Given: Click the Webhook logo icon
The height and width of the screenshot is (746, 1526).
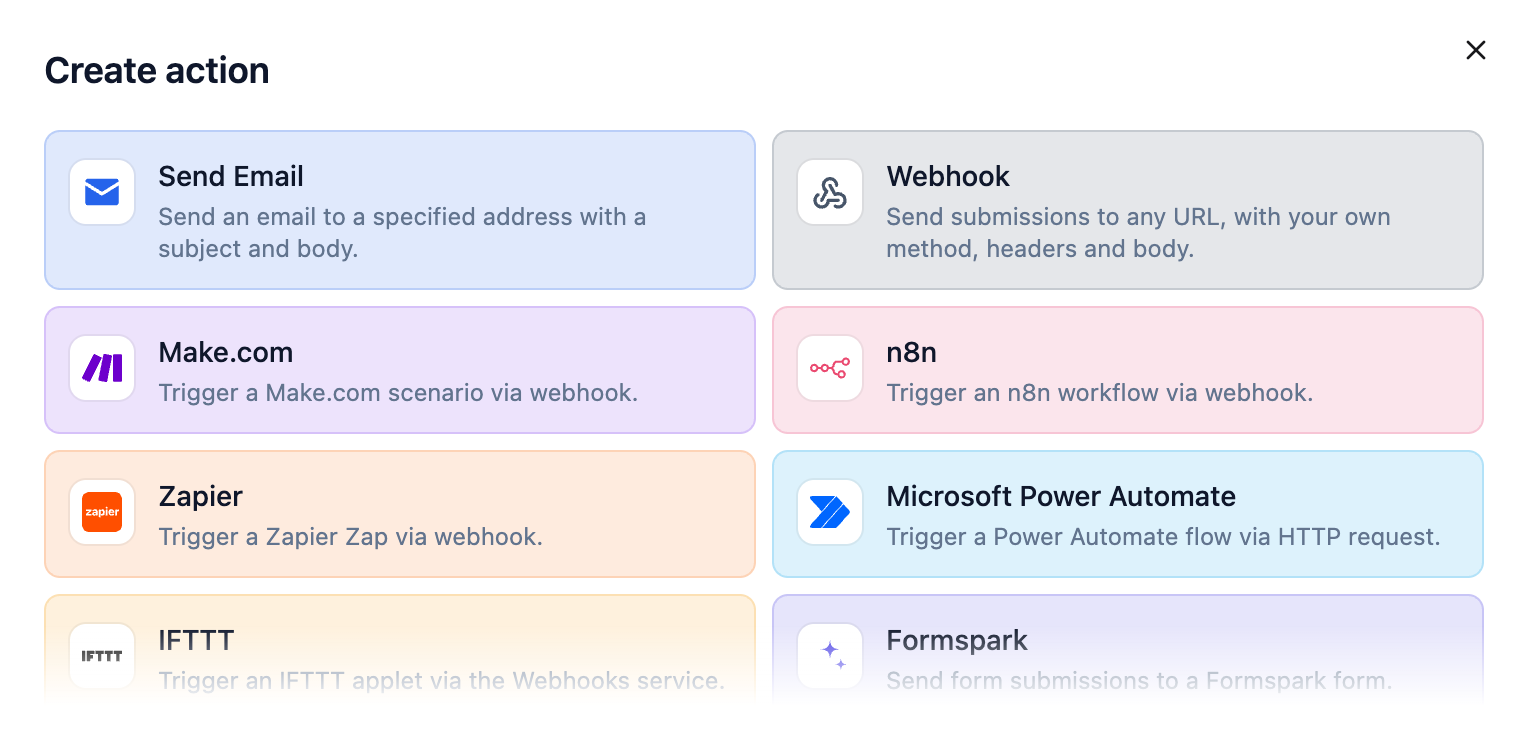Looking at the screenshot, I should [830, 192].
